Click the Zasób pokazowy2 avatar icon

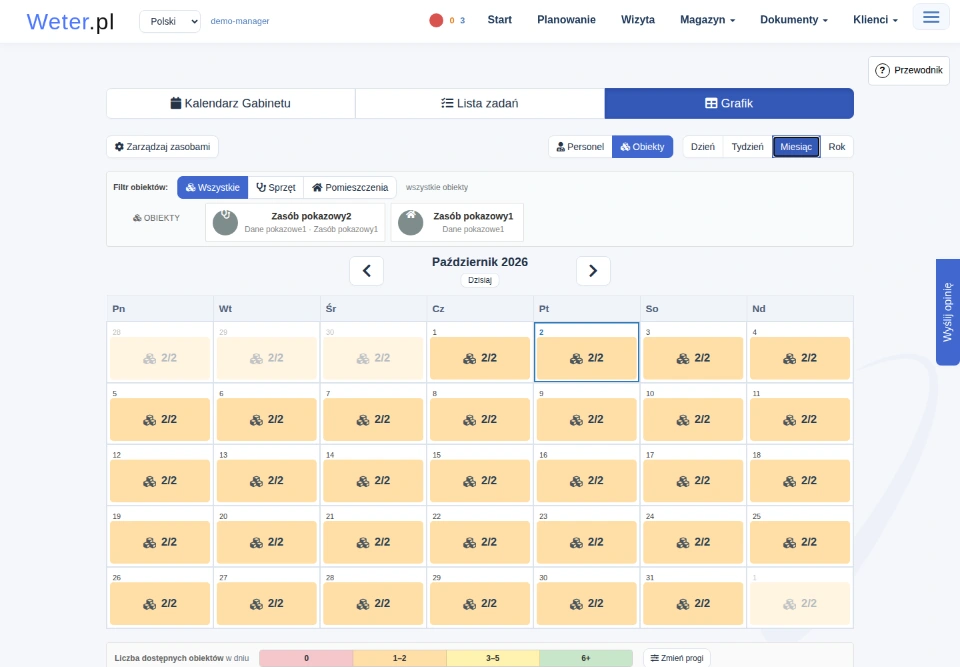point(225,222)
